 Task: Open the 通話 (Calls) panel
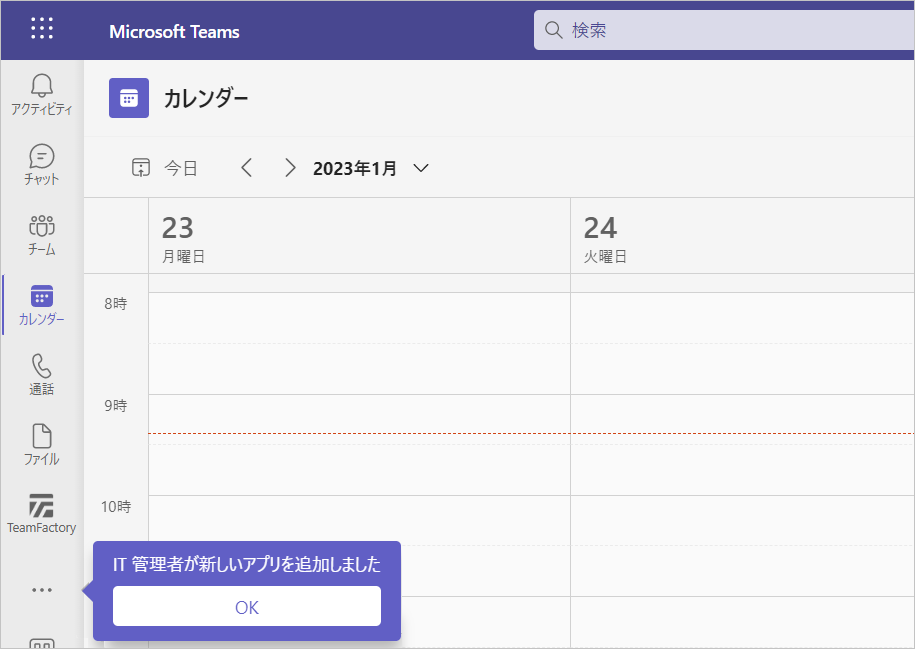coord(41,375)
